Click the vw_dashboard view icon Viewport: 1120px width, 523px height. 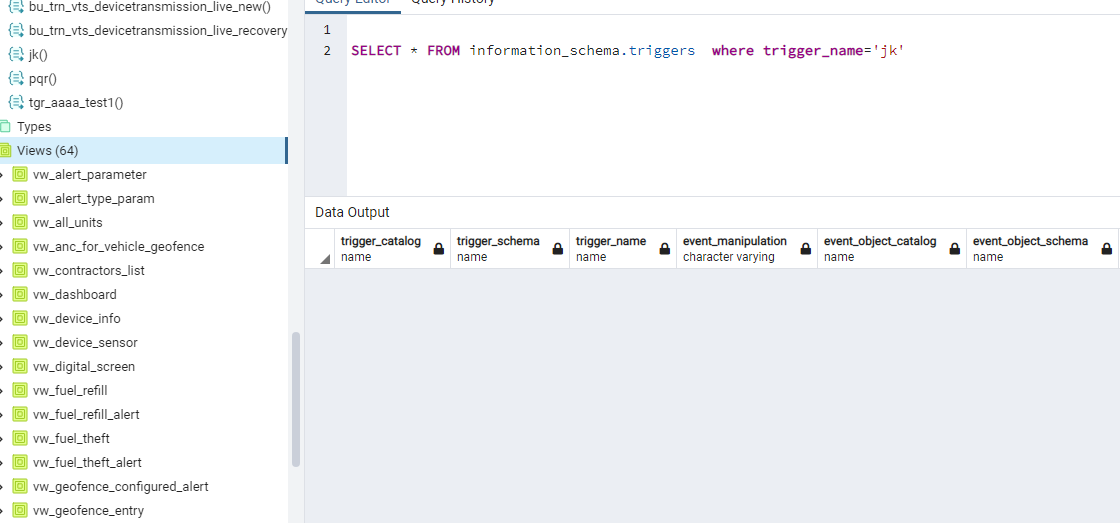pyautogui.click(x=20, y=294)
